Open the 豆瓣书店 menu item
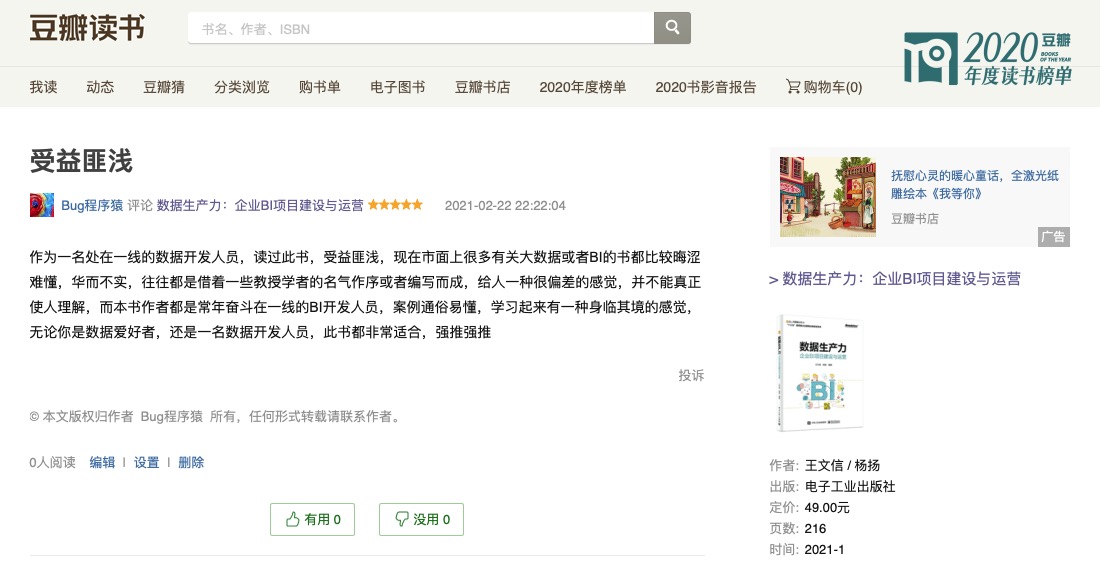 (x=483, y=87)
